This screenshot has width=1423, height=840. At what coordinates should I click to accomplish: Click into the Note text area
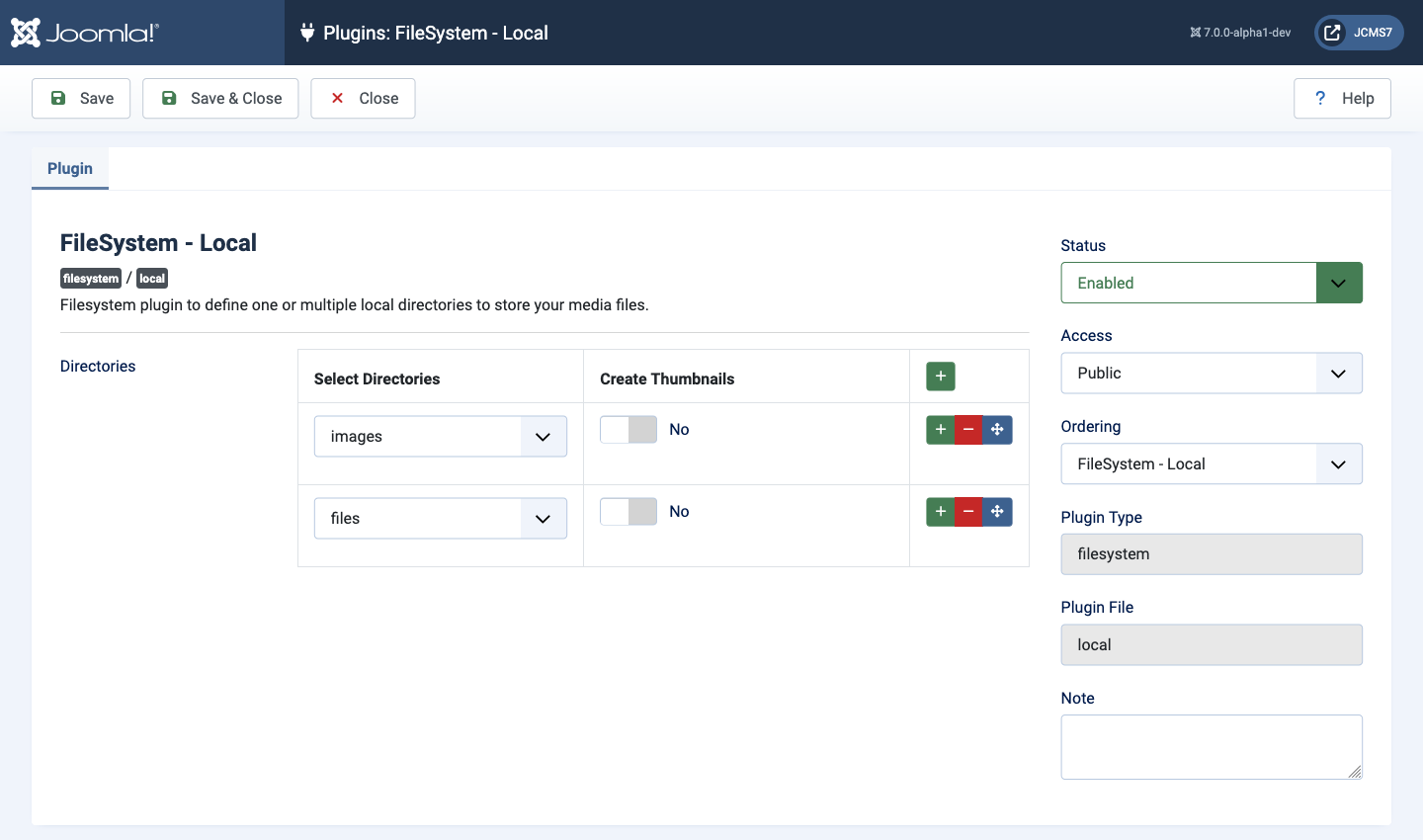[x=1212, y=747]
